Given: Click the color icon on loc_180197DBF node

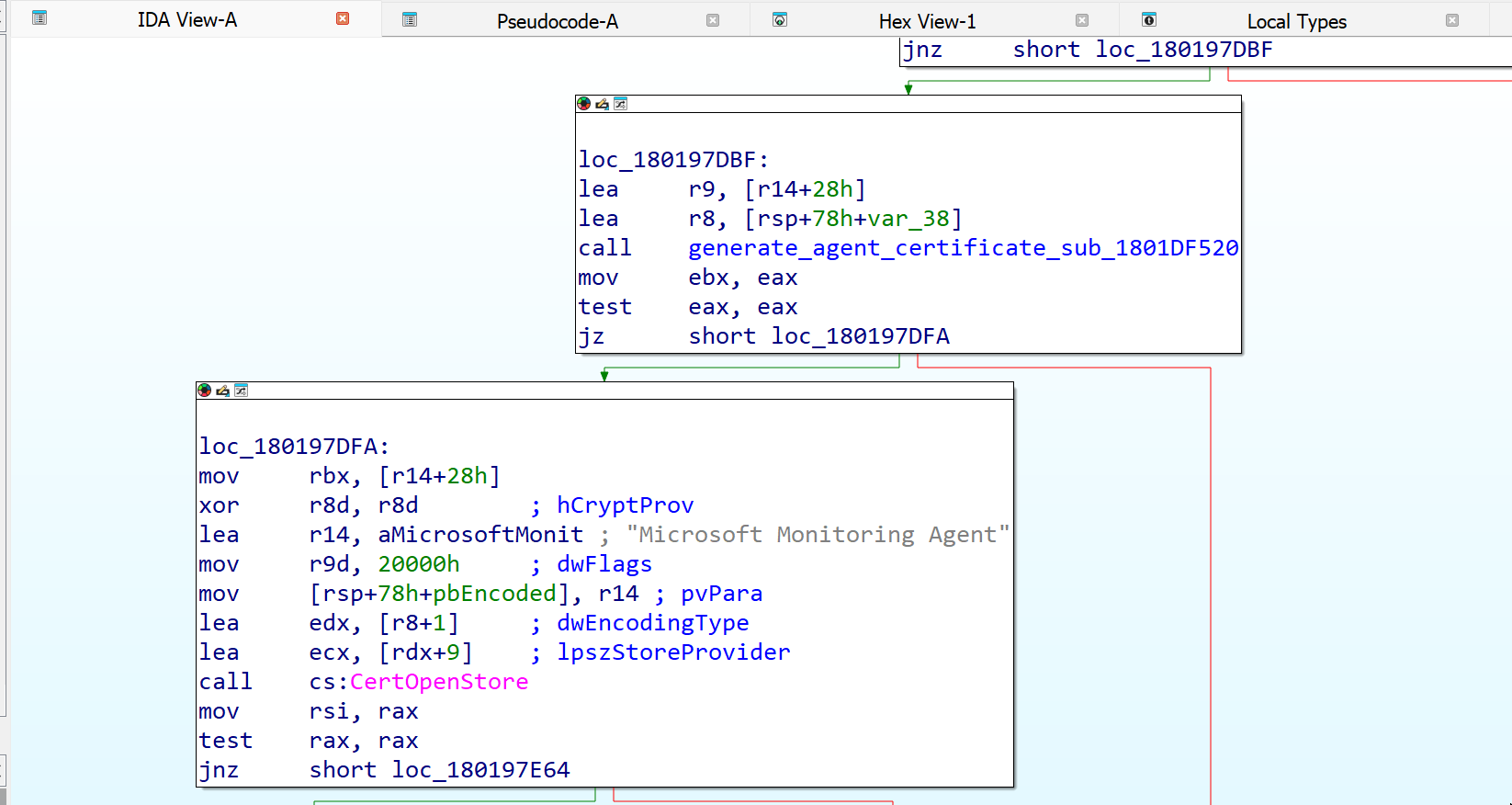Looking at the screenshot, I should (583, 104).
